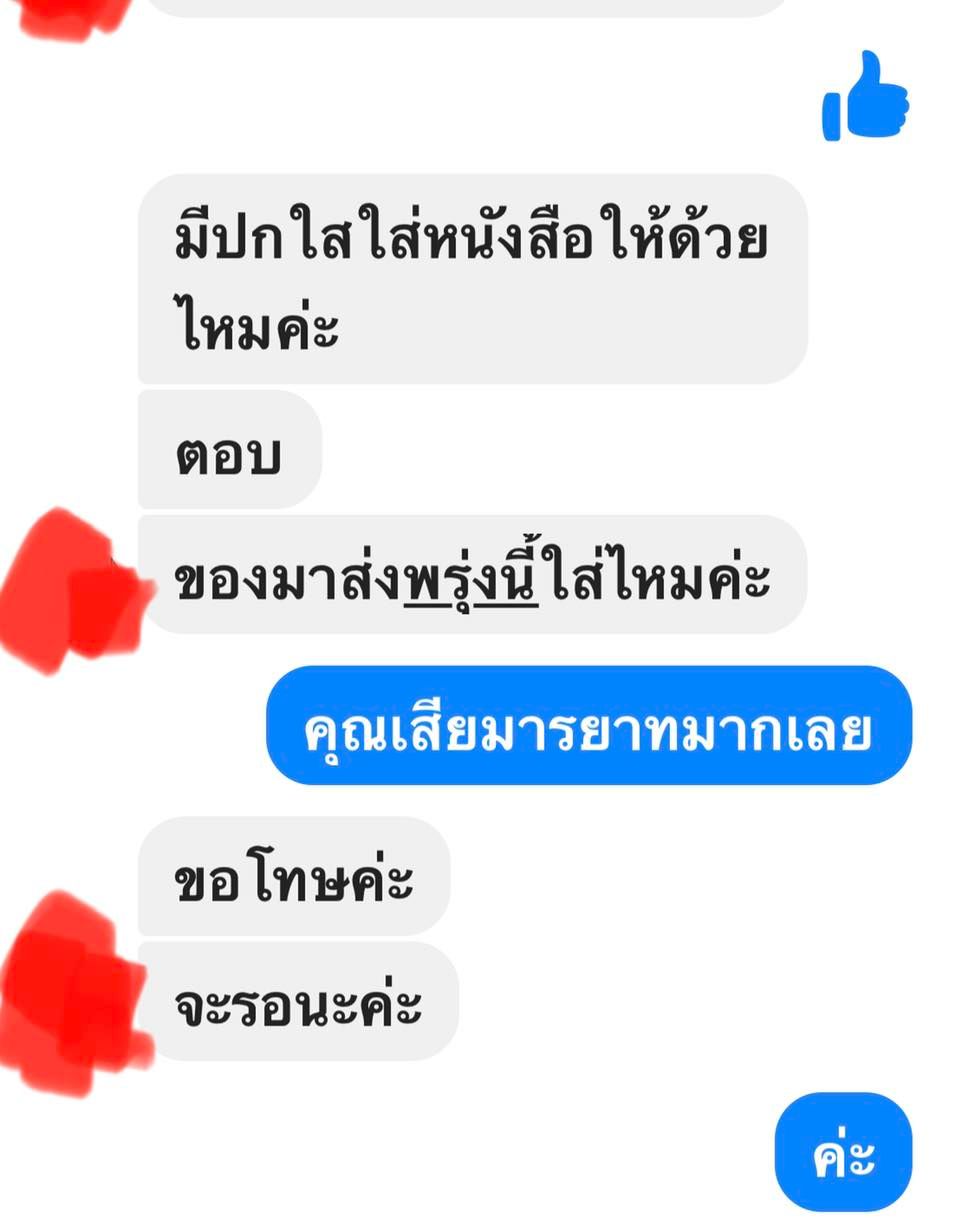
Task: Click ใส่ไหมค่ะ after the underlined word
Action: coord(655,577)
